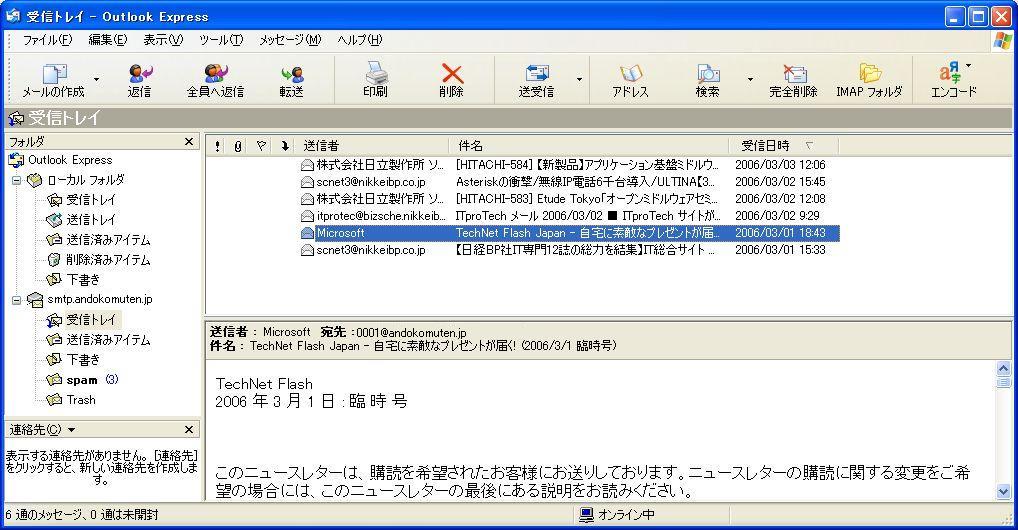Image resolution: width=1018 pixels, height=530 pixels.
Task: Sort by attachment column (paperclip header)
Action: (x=238, y=146)
